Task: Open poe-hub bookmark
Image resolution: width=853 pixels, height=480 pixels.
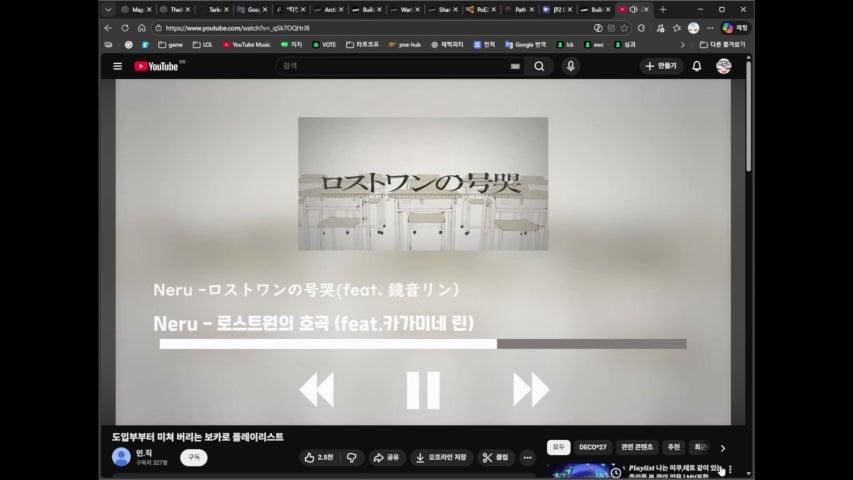Action: [405, 45]
